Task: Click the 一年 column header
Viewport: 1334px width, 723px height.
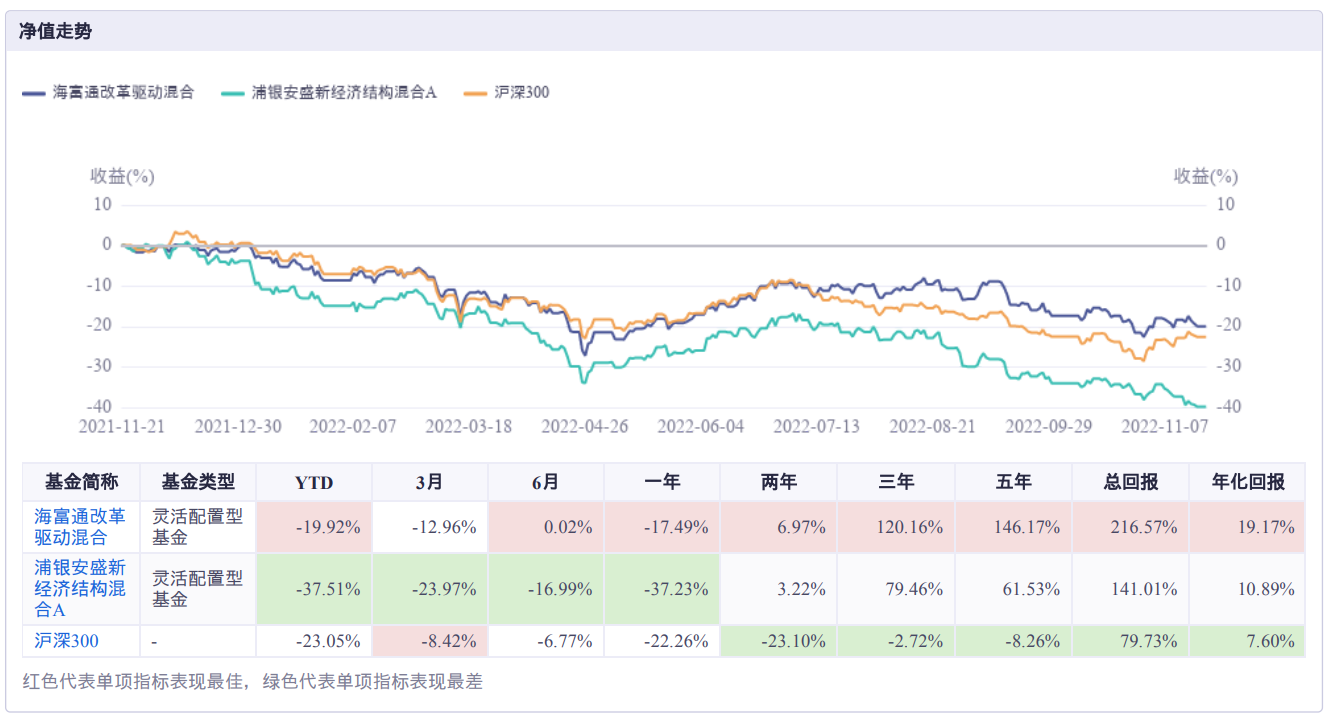Action: point(662,482)
